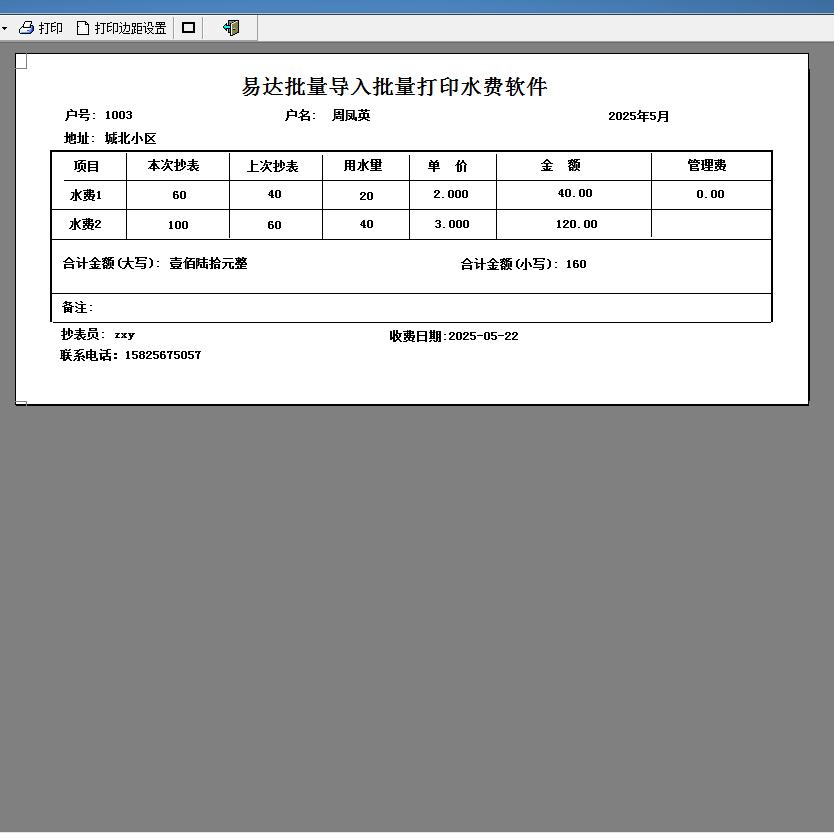This screenshot has width=834, height=834.
Task: Select meter reader name zxy
Action: 124,335
